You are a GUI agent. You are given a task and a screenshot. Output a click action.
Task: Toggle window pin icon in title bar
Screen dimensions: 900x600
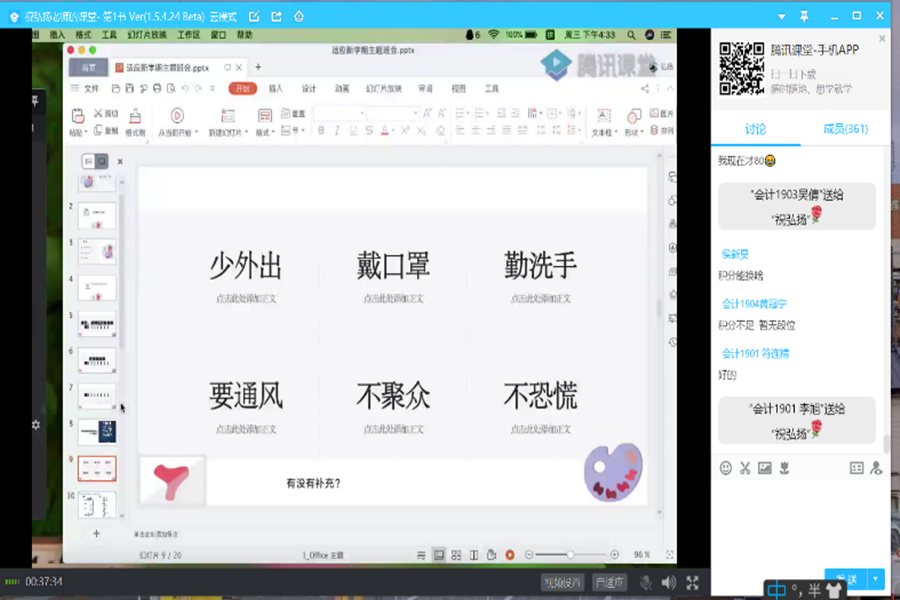804,16
